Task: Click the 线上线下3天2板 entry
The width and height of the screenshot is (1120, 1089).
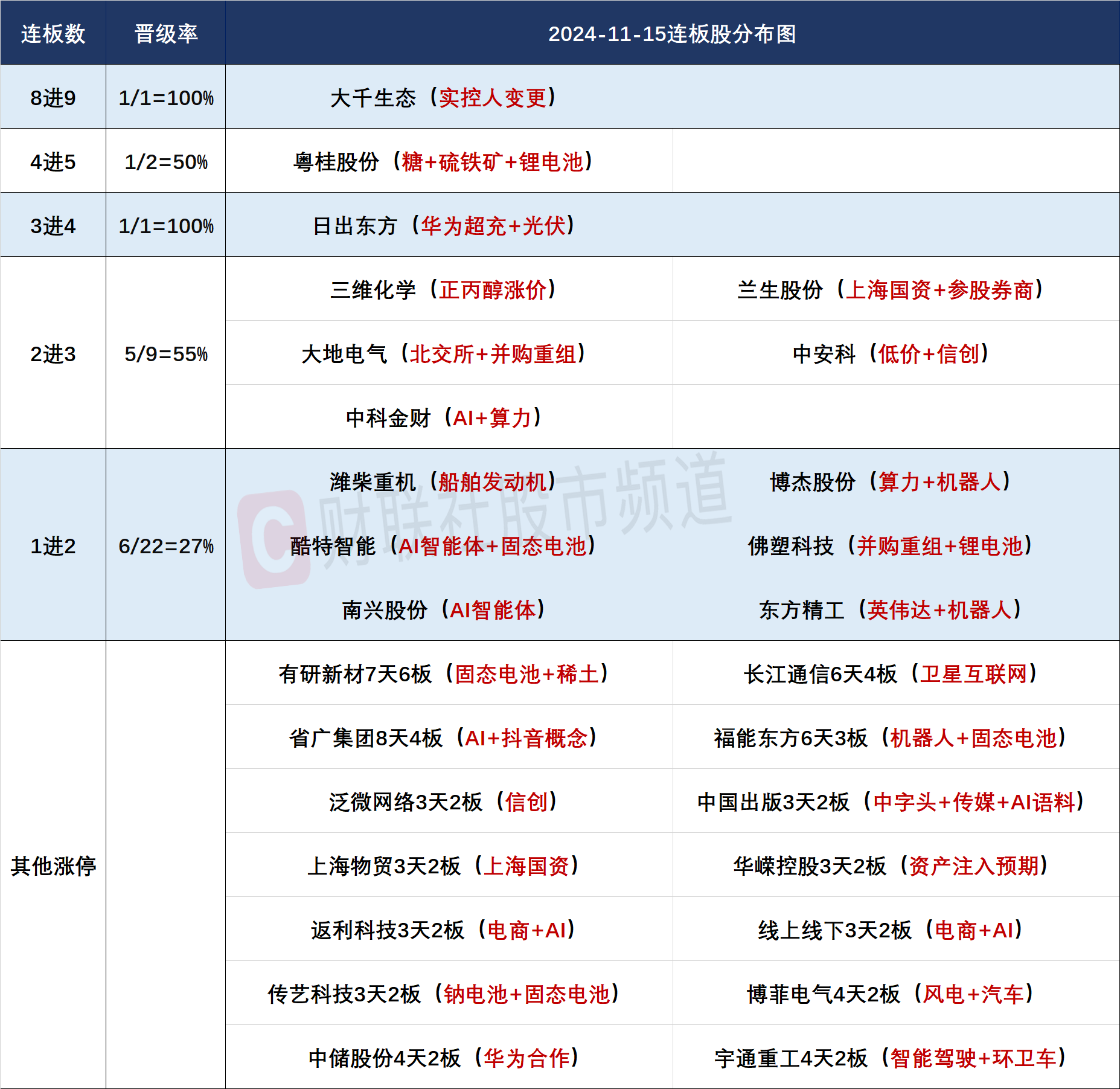Action: pos(891,930)
